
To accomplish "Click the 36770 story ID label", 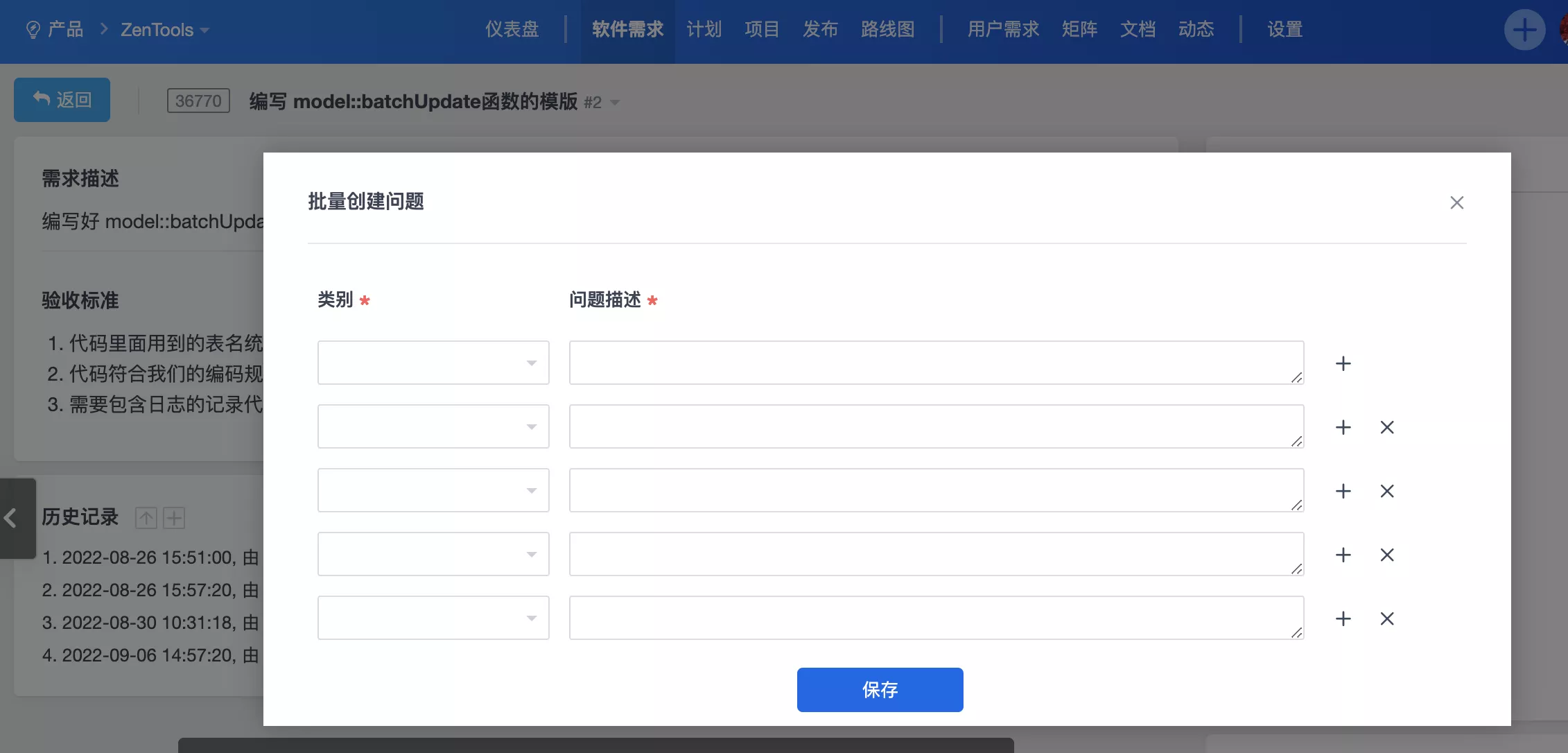I will point(198,101).
